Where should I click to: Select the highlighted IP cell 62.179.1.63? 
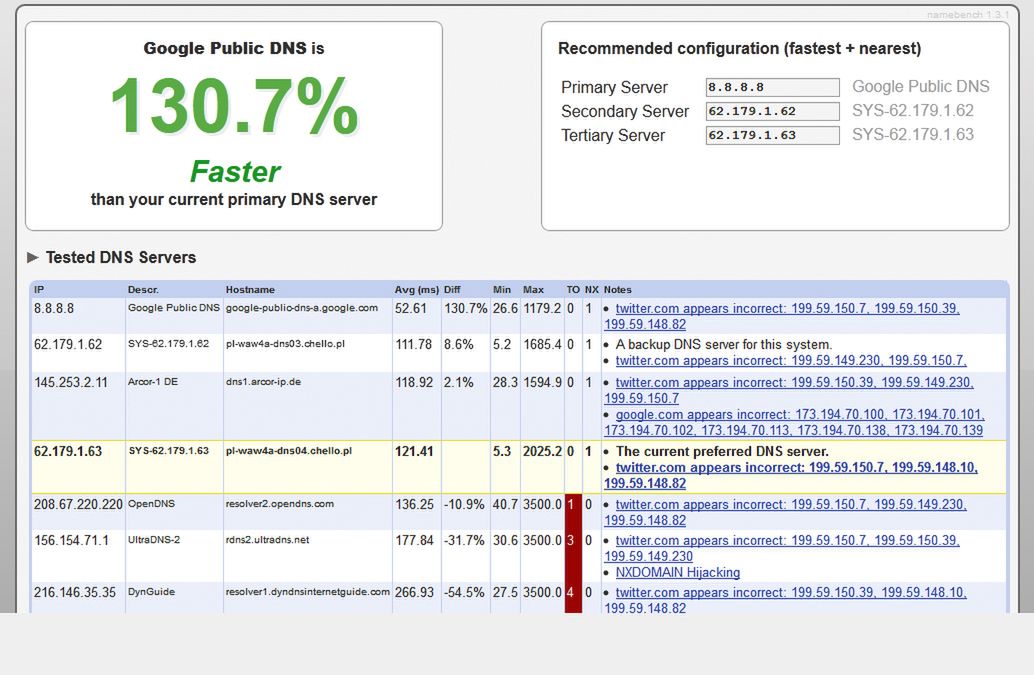pyautogui.click(x=68, y=452)
